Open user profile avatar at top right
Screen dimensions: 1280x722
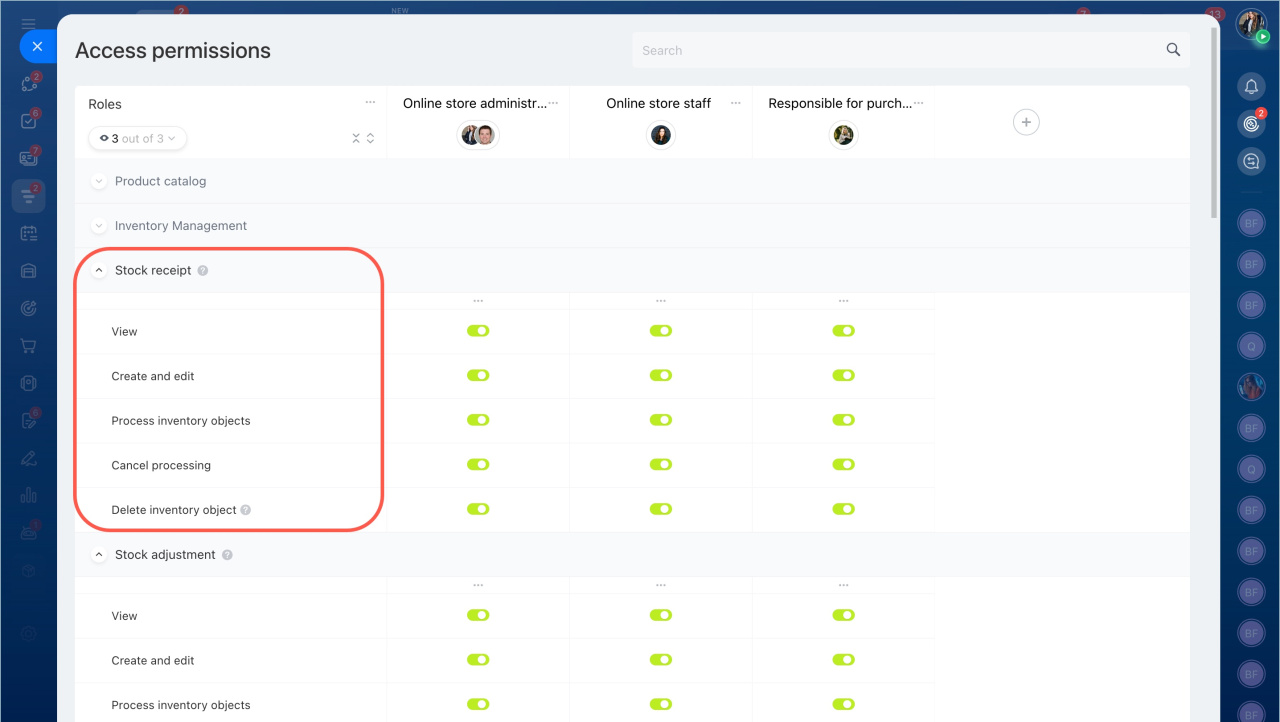click(x=1251, y=24)
